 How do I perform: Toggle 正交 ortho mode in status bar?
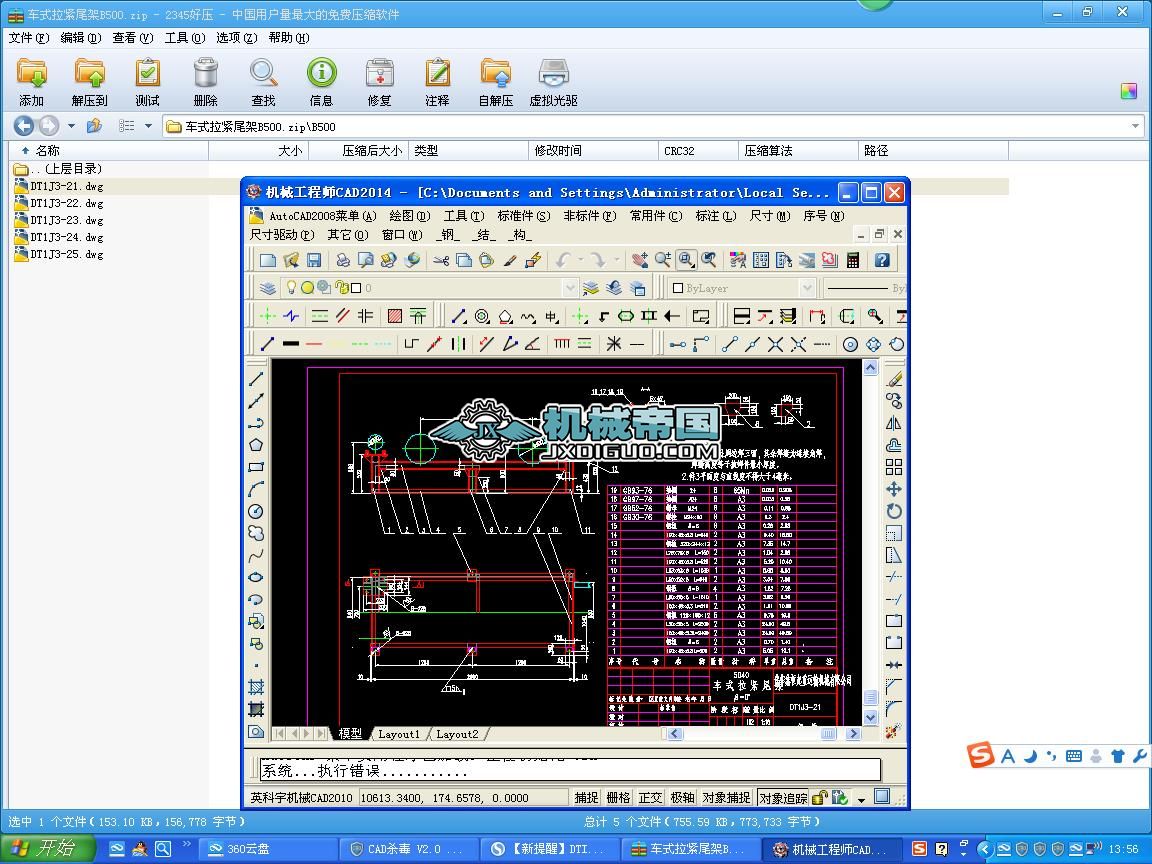coord(650,798)
